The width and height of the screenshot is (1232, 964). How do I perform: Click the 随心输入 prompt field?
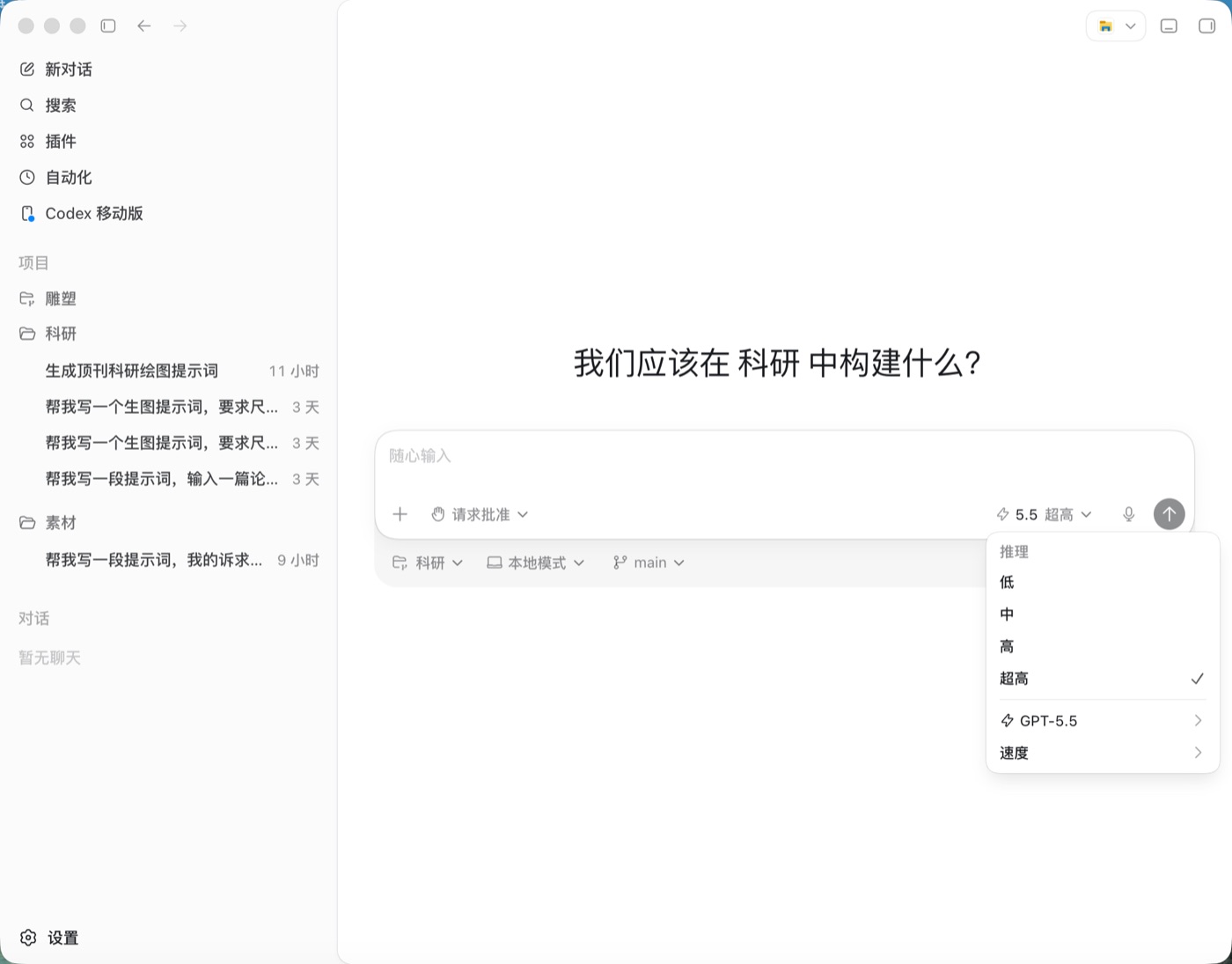pyautogui.click(x=784, y=456)
